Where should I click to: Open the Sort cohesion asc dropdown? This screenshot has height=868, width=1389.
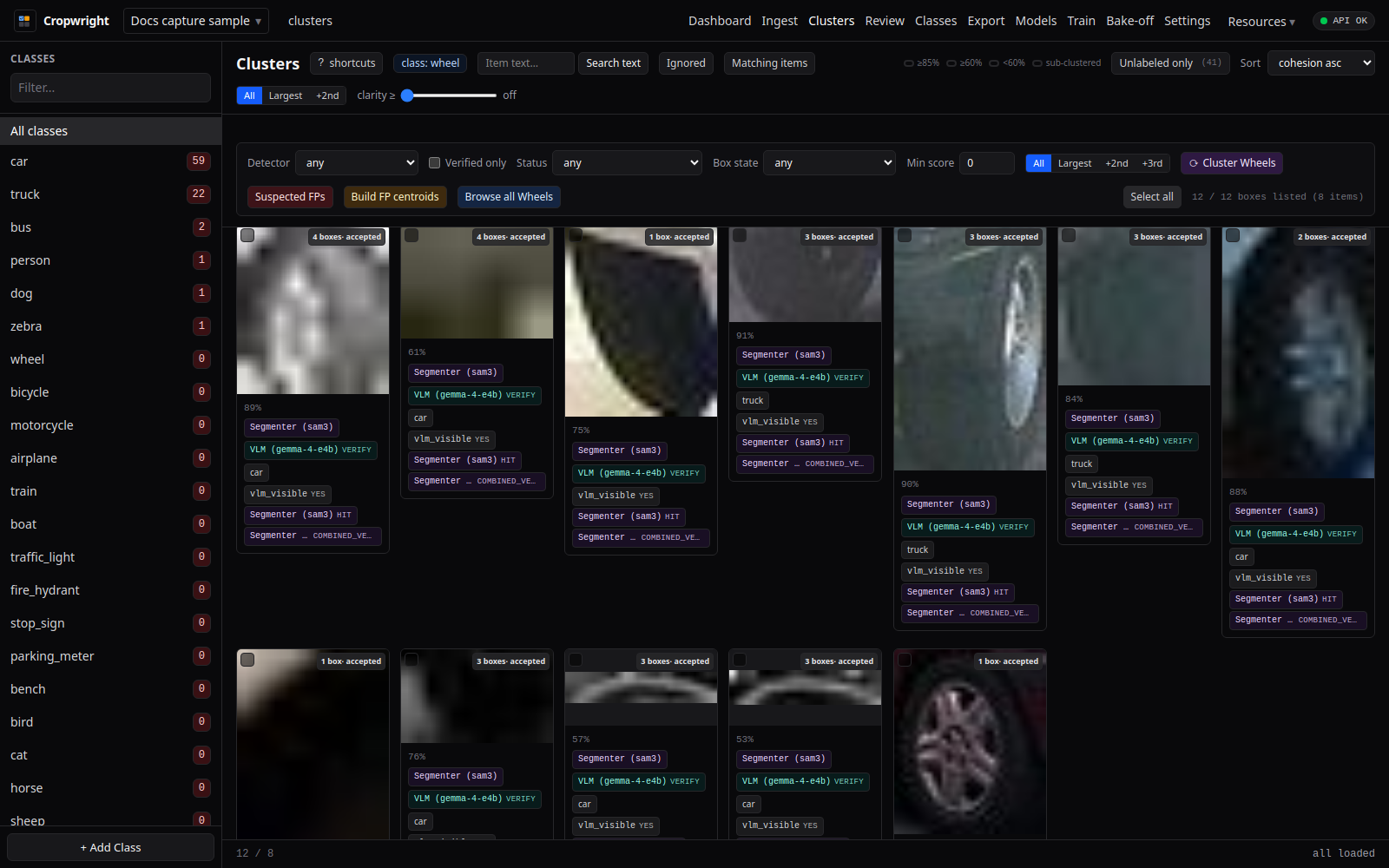click(1320, 63)
